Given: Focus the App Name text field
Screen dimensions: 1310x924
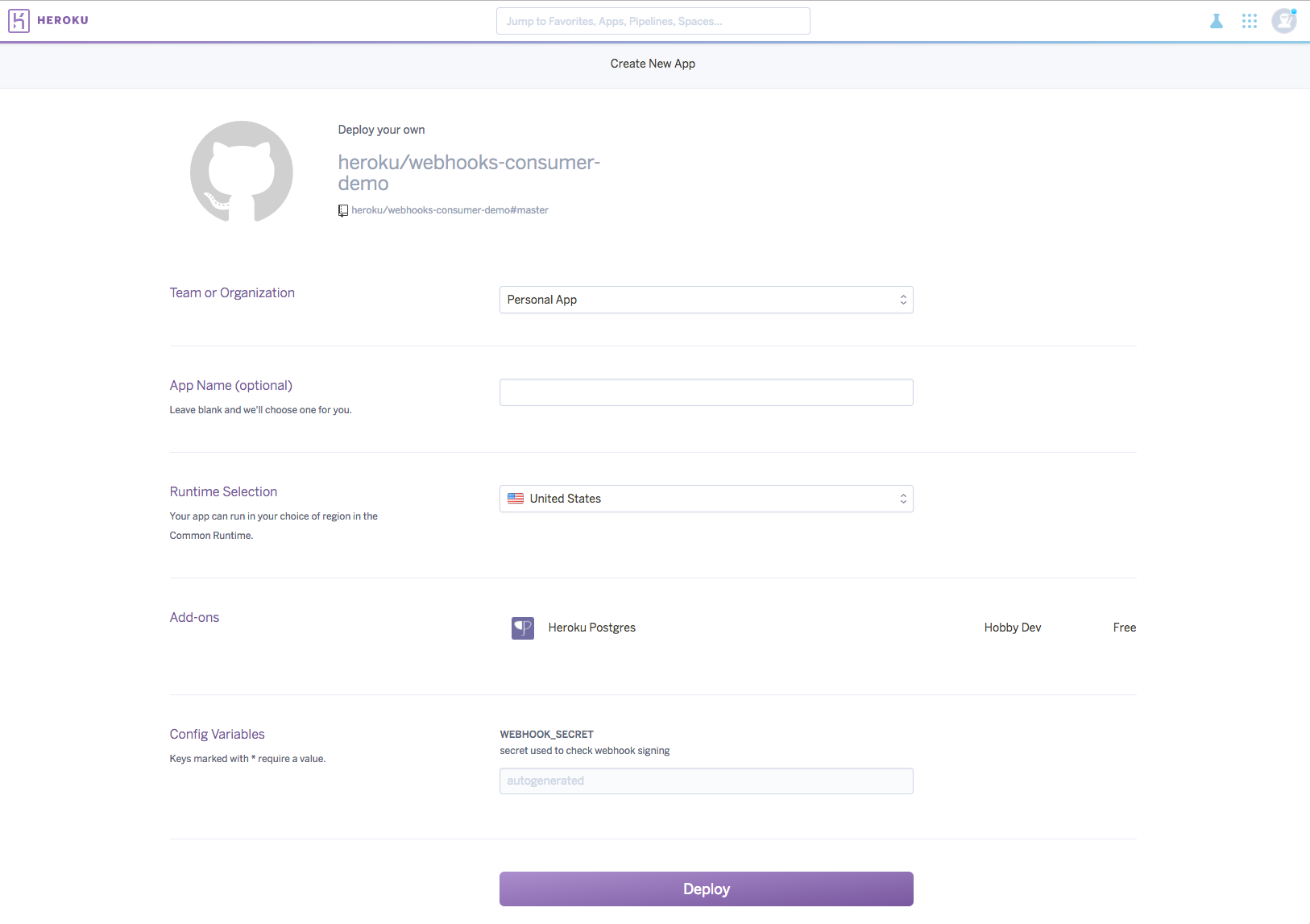Looking at the screenshot, I should point(706,392).
